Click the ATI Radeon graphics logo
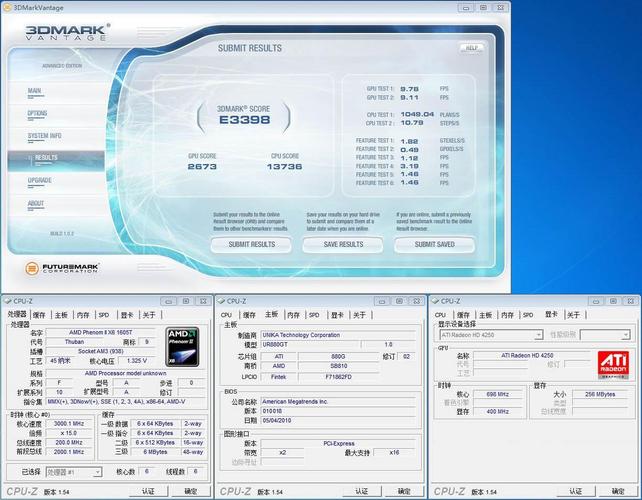 click(x=613, y=364)
